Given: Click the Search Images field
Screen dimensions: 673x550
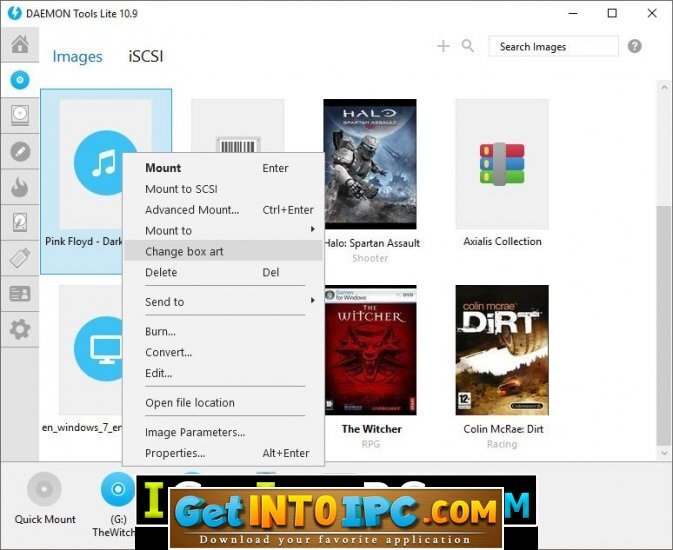Looking at the screenshot, I should point(553,46).
